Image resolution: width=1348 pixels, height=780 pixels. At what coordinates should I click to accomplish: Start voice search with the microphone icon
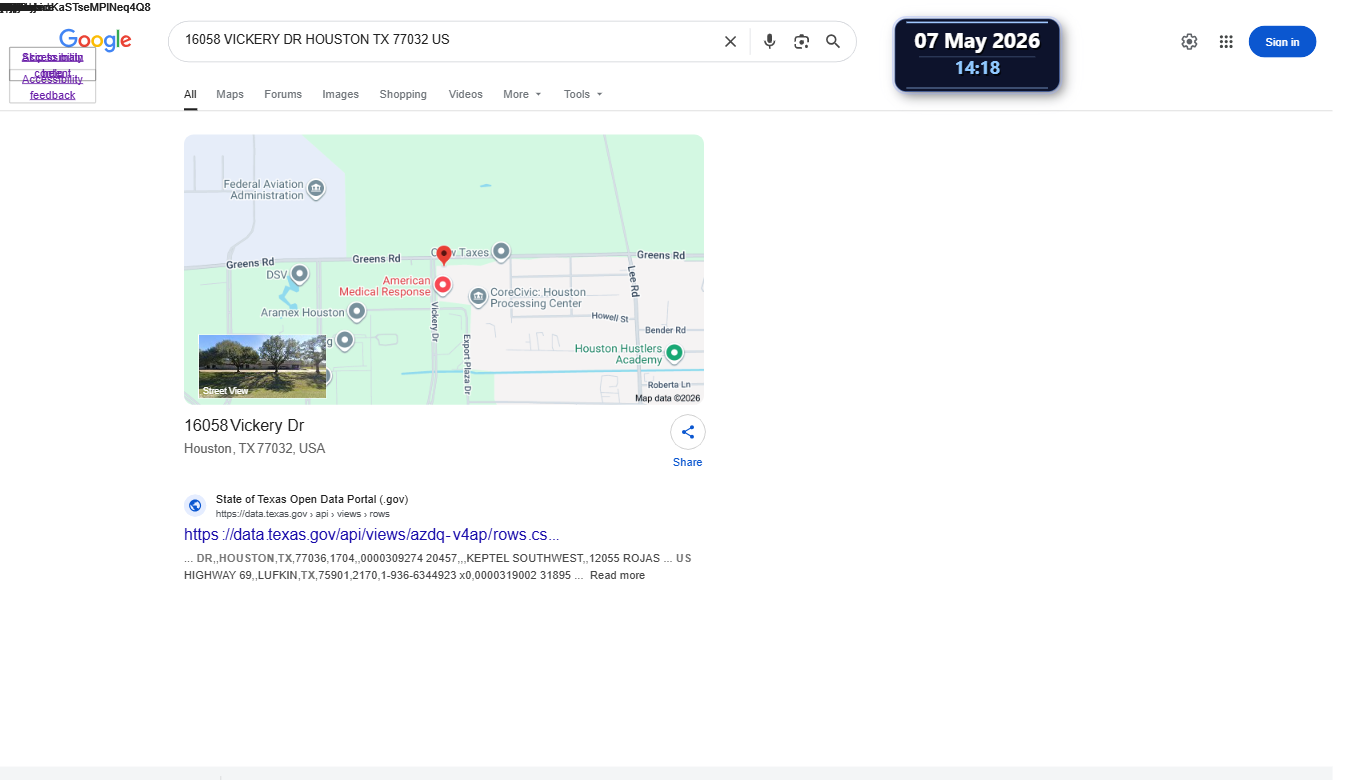(x=769, y=41)
